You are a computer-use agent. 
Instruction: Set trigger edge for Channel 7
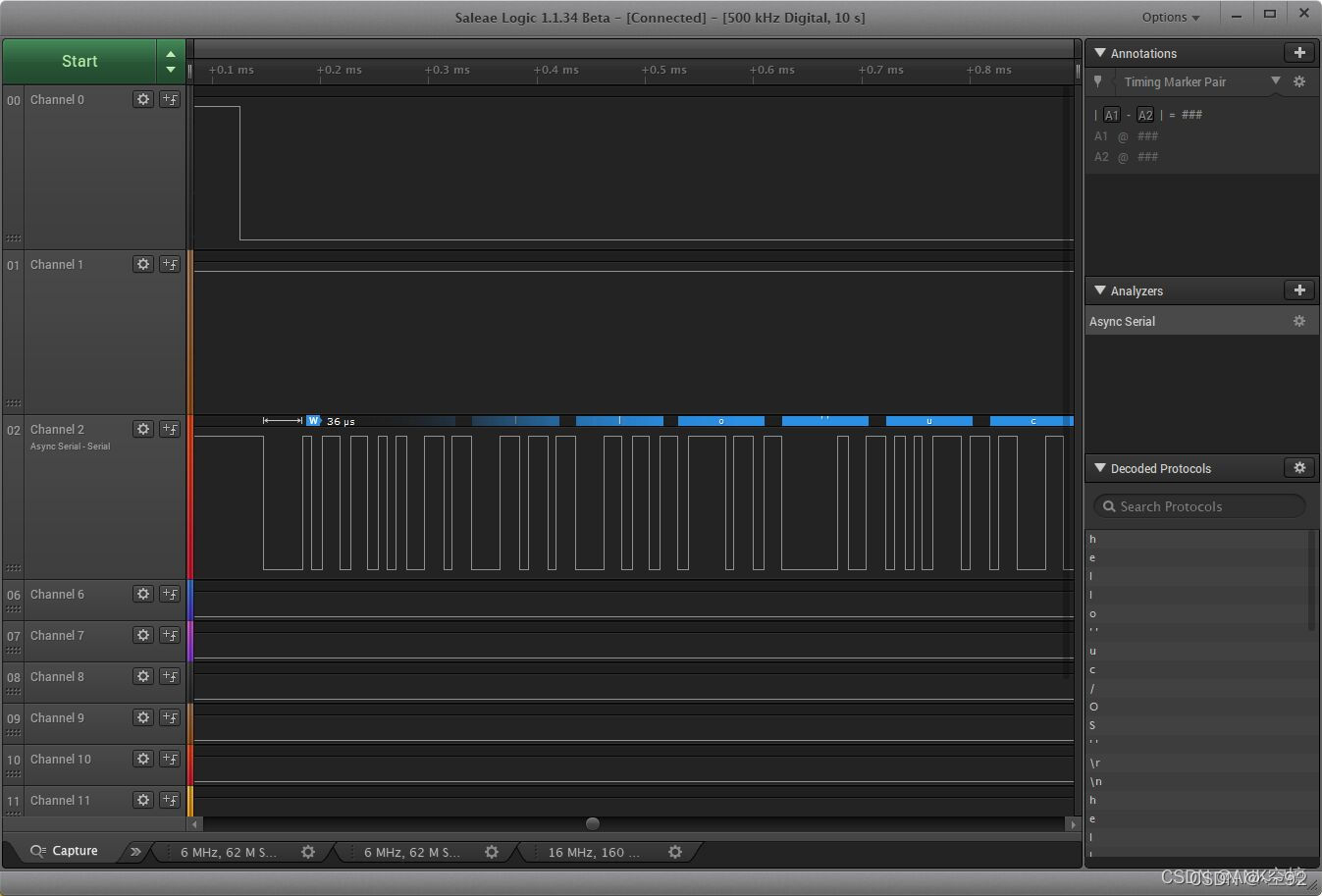click(170, 635)
